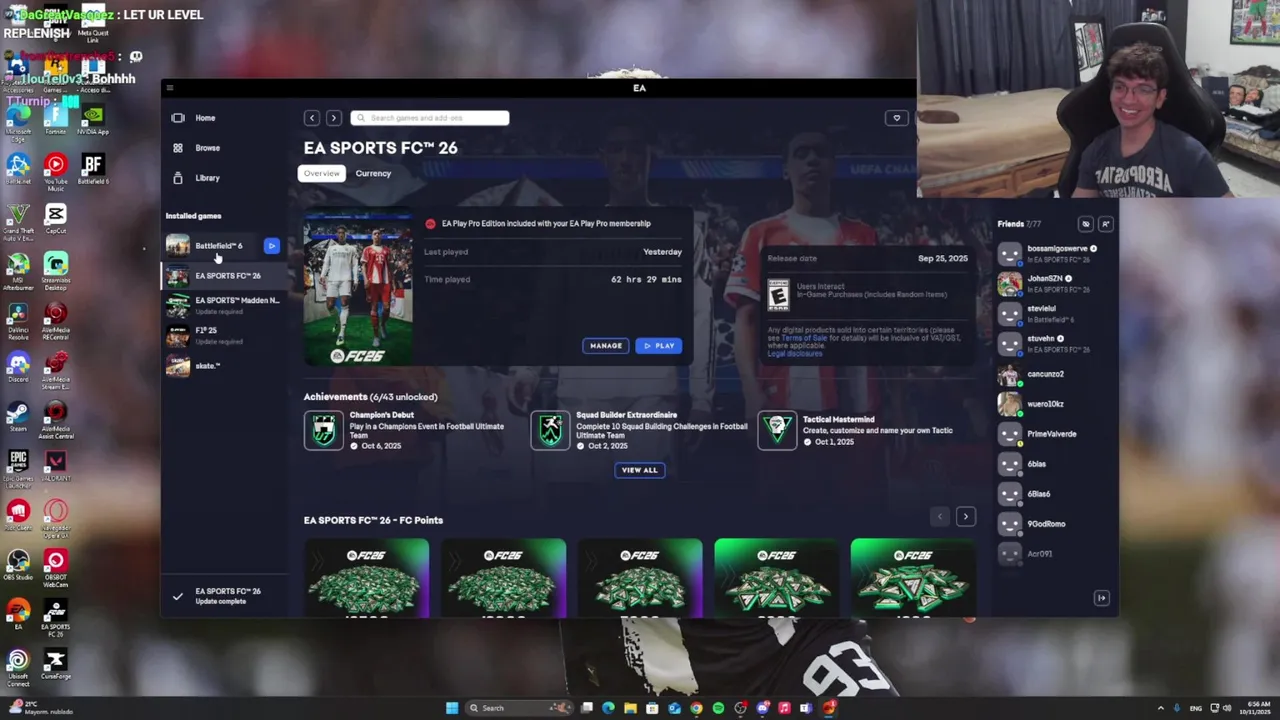This screenshot has width=1280, height=720.
Task: Click the NVIDIA App desktop icon
Action: (93, 120)
